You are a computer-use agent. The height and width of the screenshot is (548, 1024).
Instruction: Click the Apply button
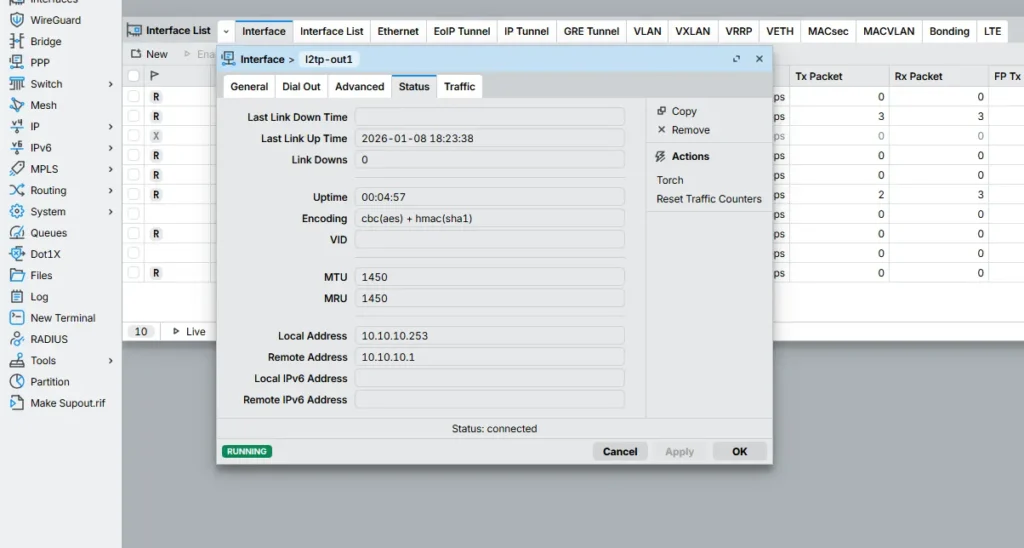coord(679,451)
